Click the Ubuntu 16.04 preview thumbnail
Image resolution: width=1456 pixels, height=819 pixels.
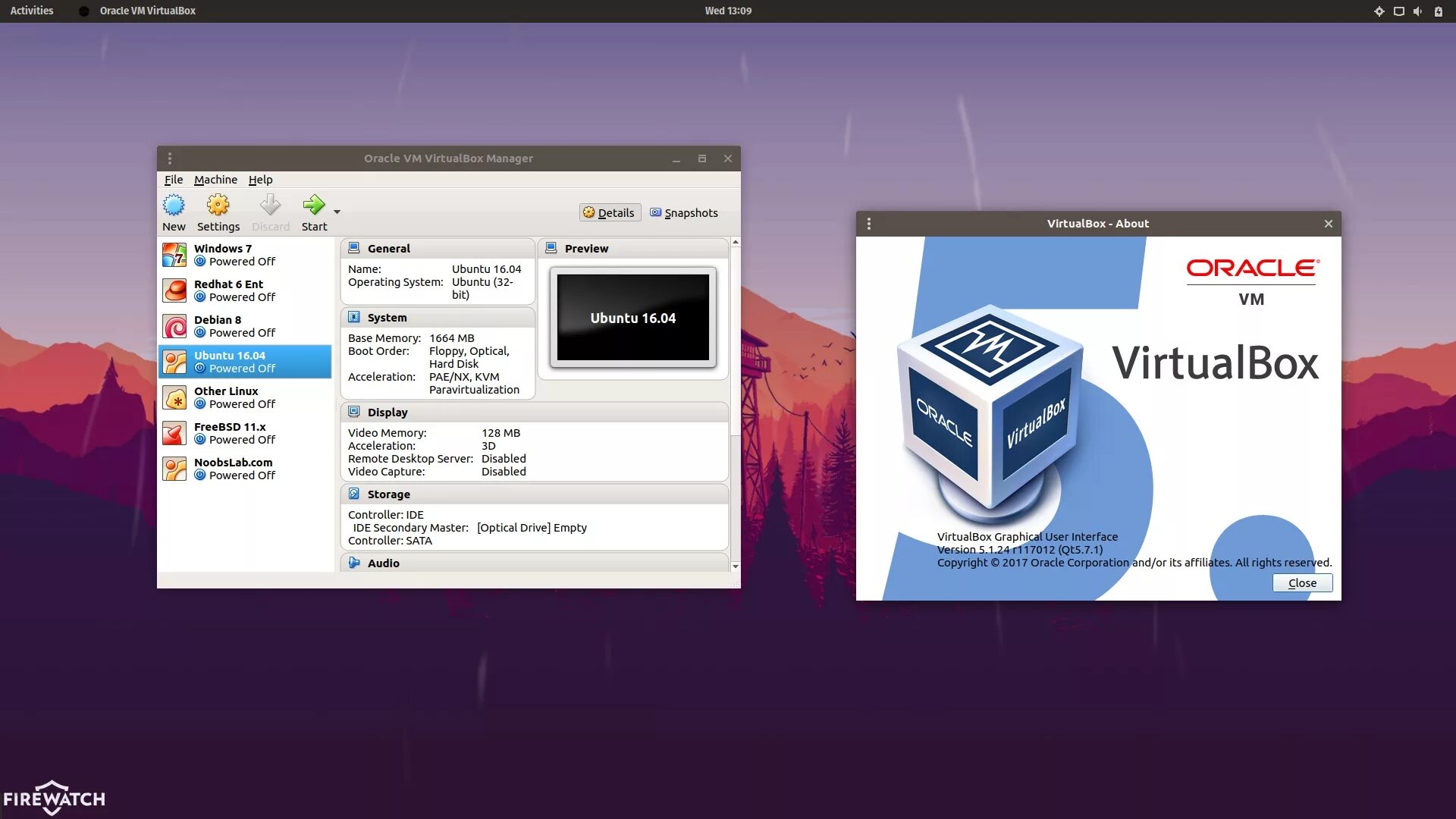click(632, 318)
